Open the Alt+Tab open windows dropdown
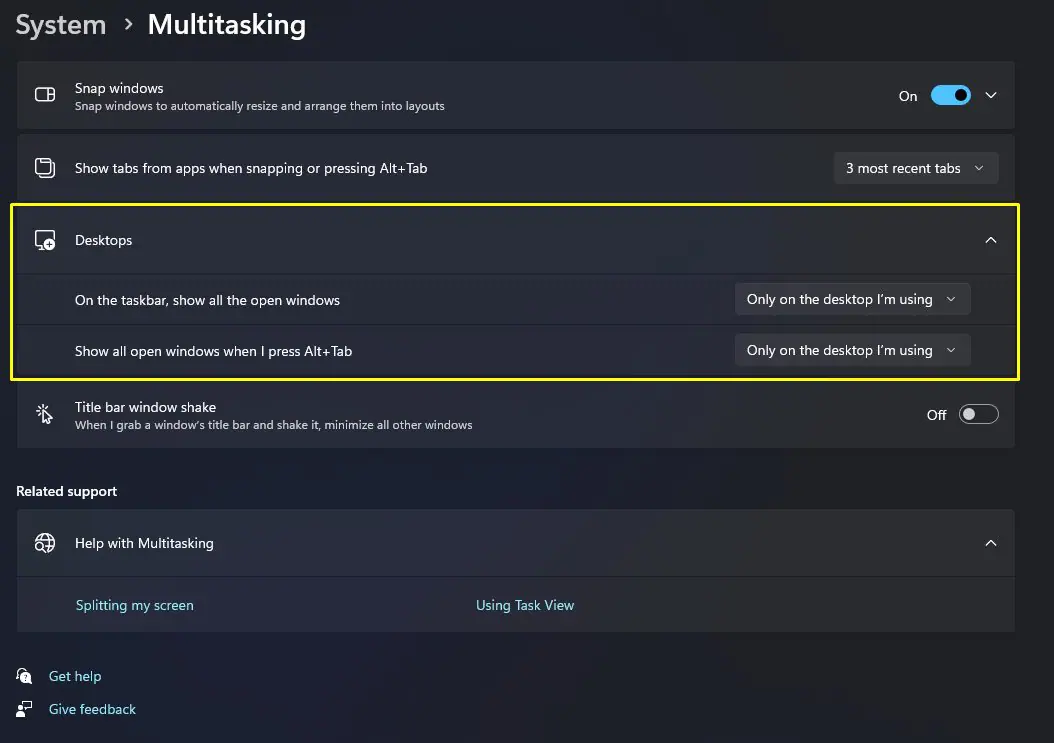Image resolution: width=1054 pixels, height=743 pixels. pos(852,350)
